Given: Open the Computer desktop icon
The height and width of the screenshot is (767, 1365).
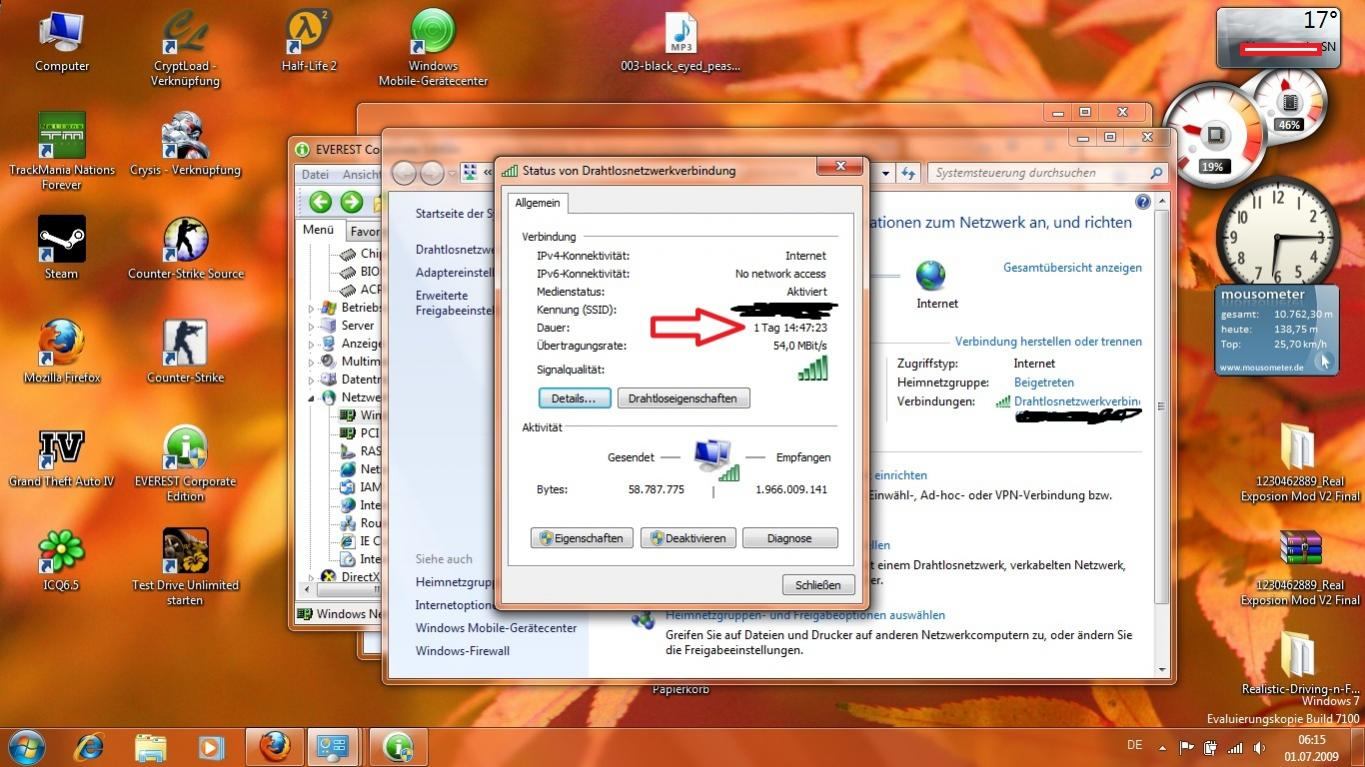Looking at the screenshot, I should pos(62,42).
